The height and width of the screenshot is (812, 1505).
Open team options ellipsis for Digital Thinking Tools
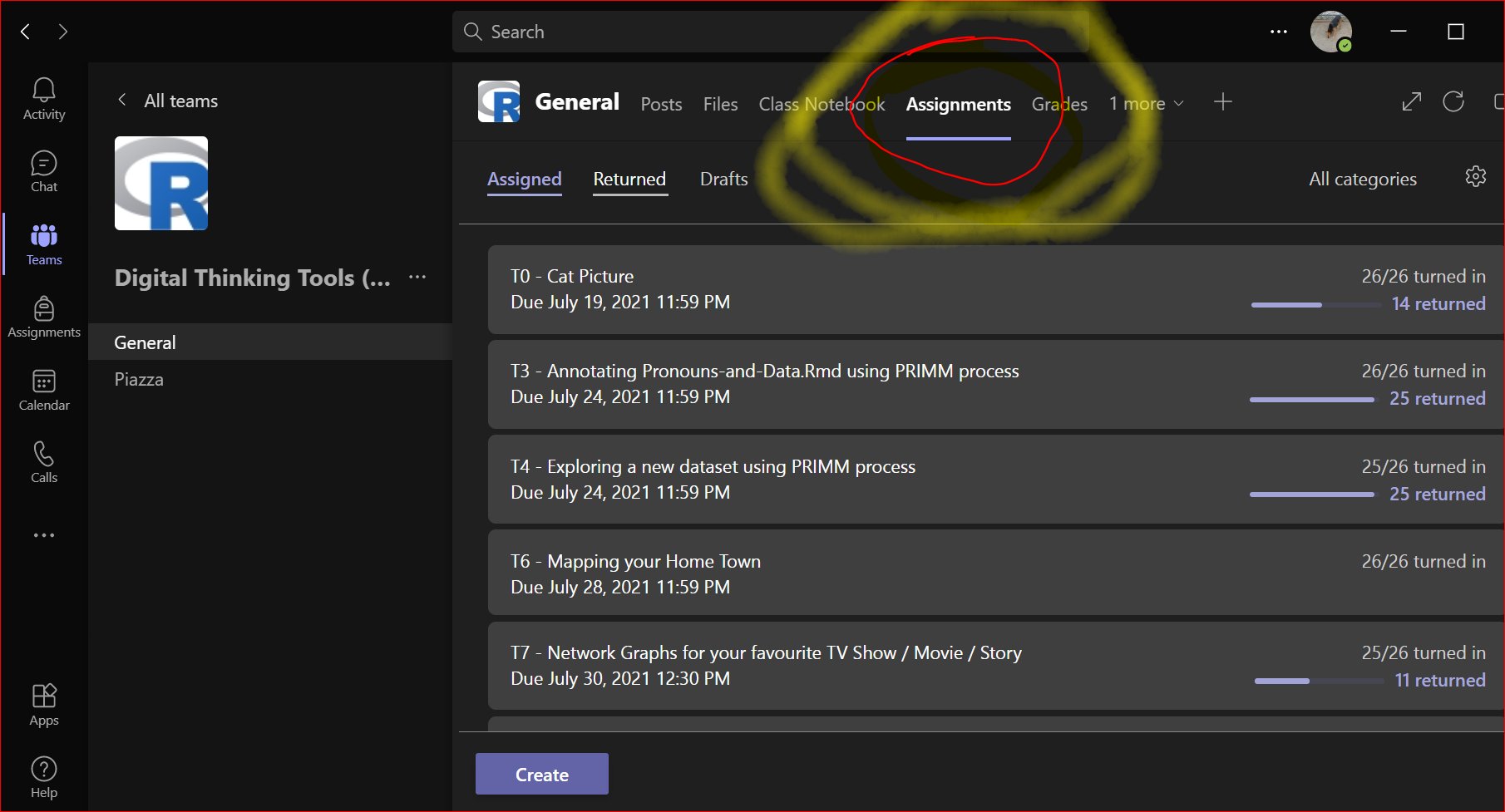pyautogui.click(x=417, y=277)
